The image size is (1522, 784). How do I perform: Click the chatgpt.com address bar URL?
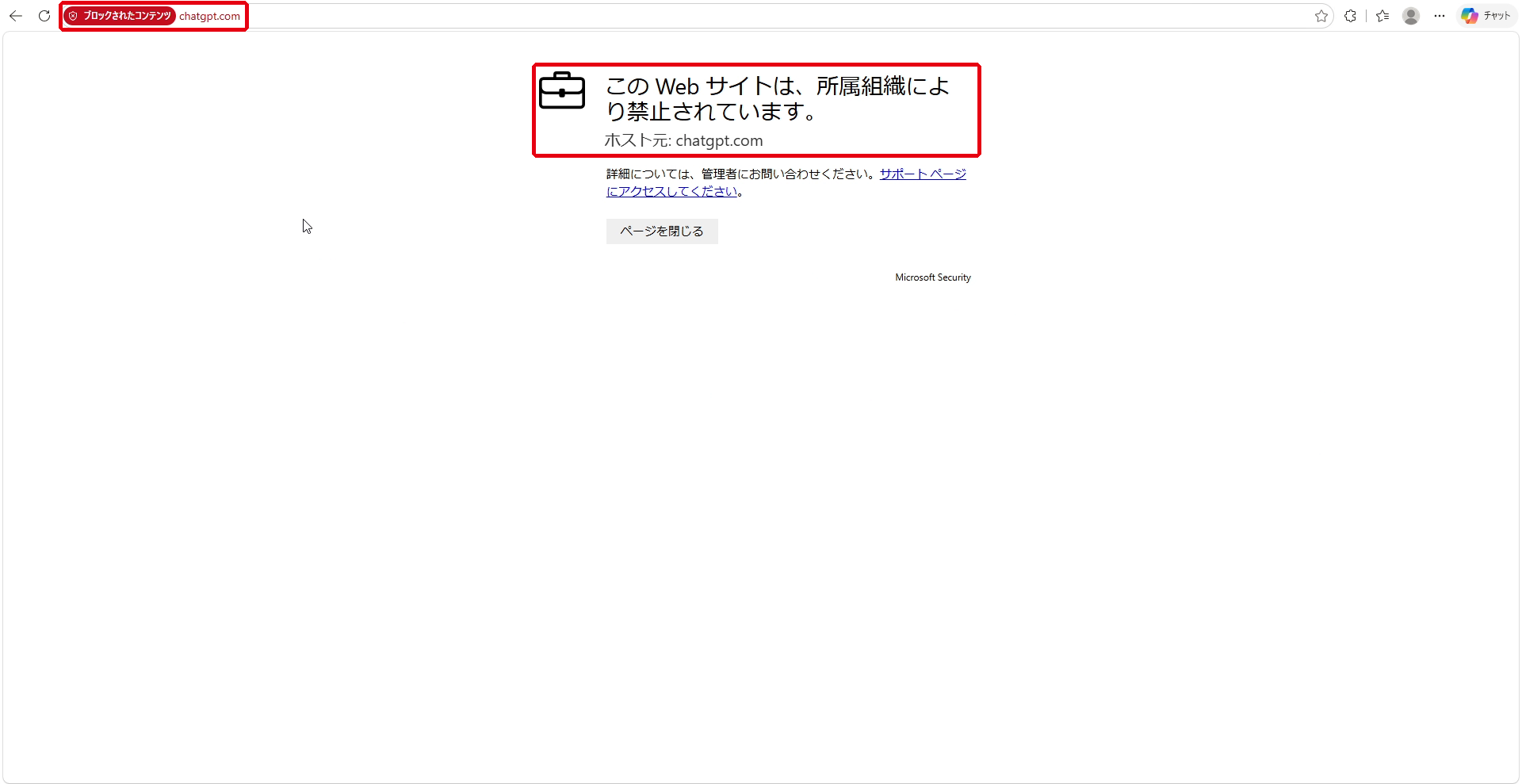[209, 16]
